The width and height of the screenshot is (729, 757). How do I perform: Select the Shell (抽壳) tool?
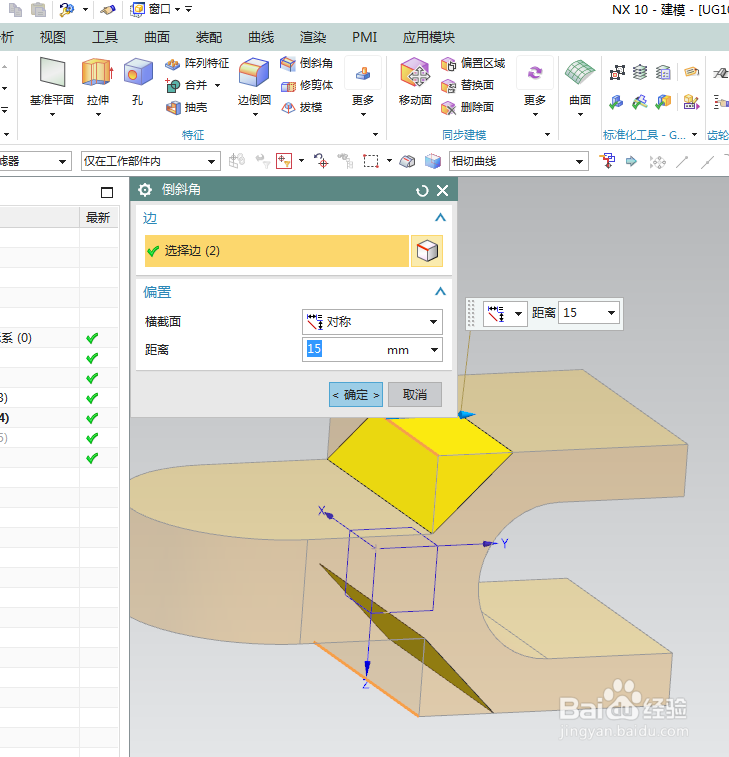coord(186,107)
